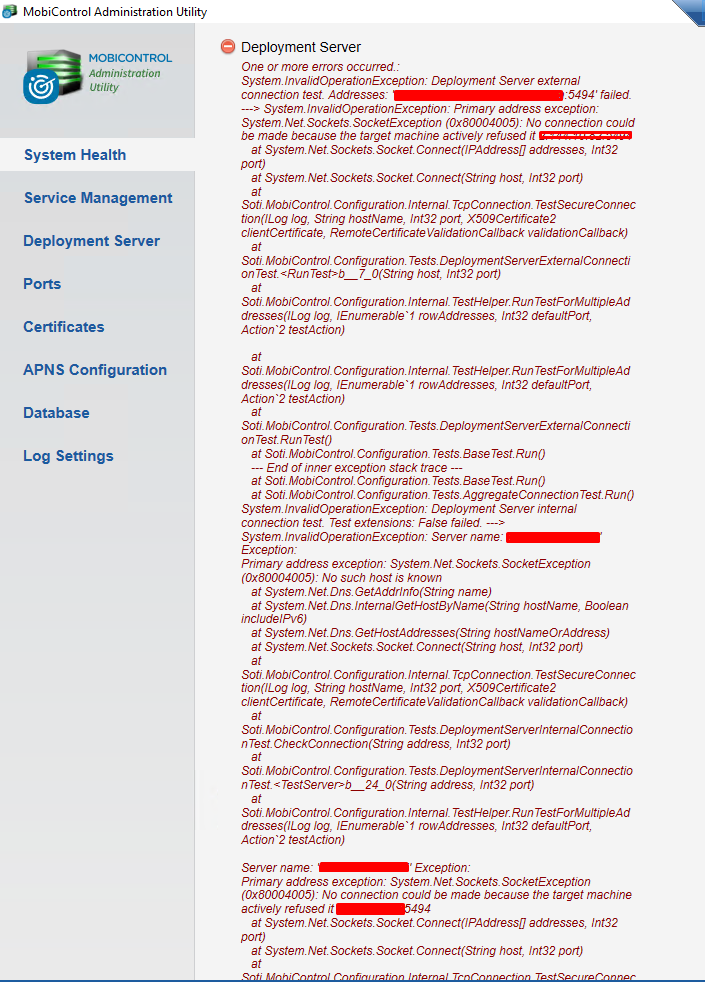Go to Service Management
Screen dimensions: 705x983
98,198
